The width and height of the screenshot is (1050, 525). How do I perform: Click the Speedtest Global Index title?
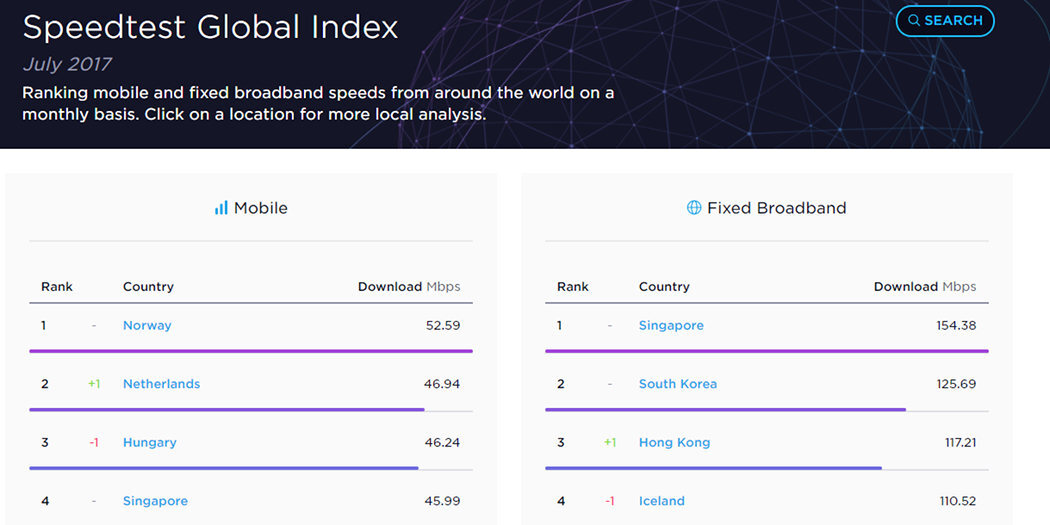click(210, 27)
